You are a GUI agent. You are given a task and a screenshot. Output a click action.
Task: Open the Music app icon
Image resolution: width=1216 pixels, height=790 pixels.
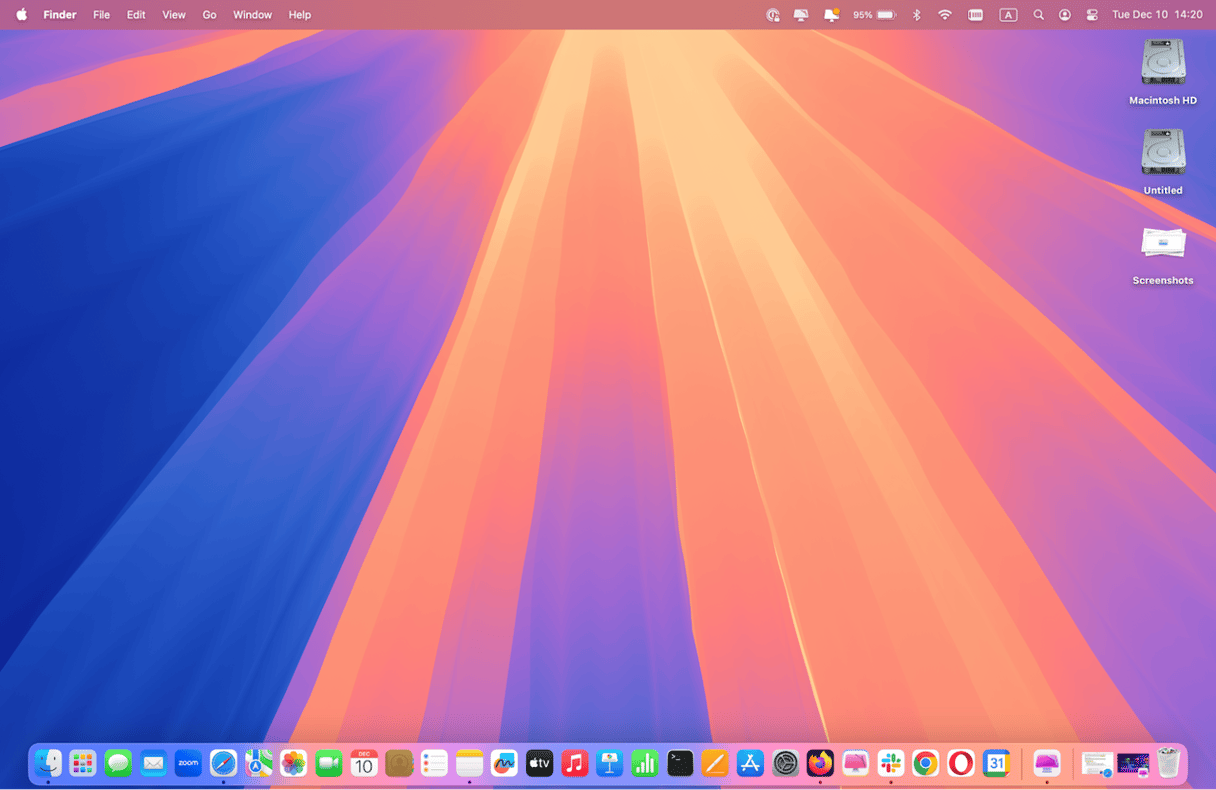coord(574,764)
